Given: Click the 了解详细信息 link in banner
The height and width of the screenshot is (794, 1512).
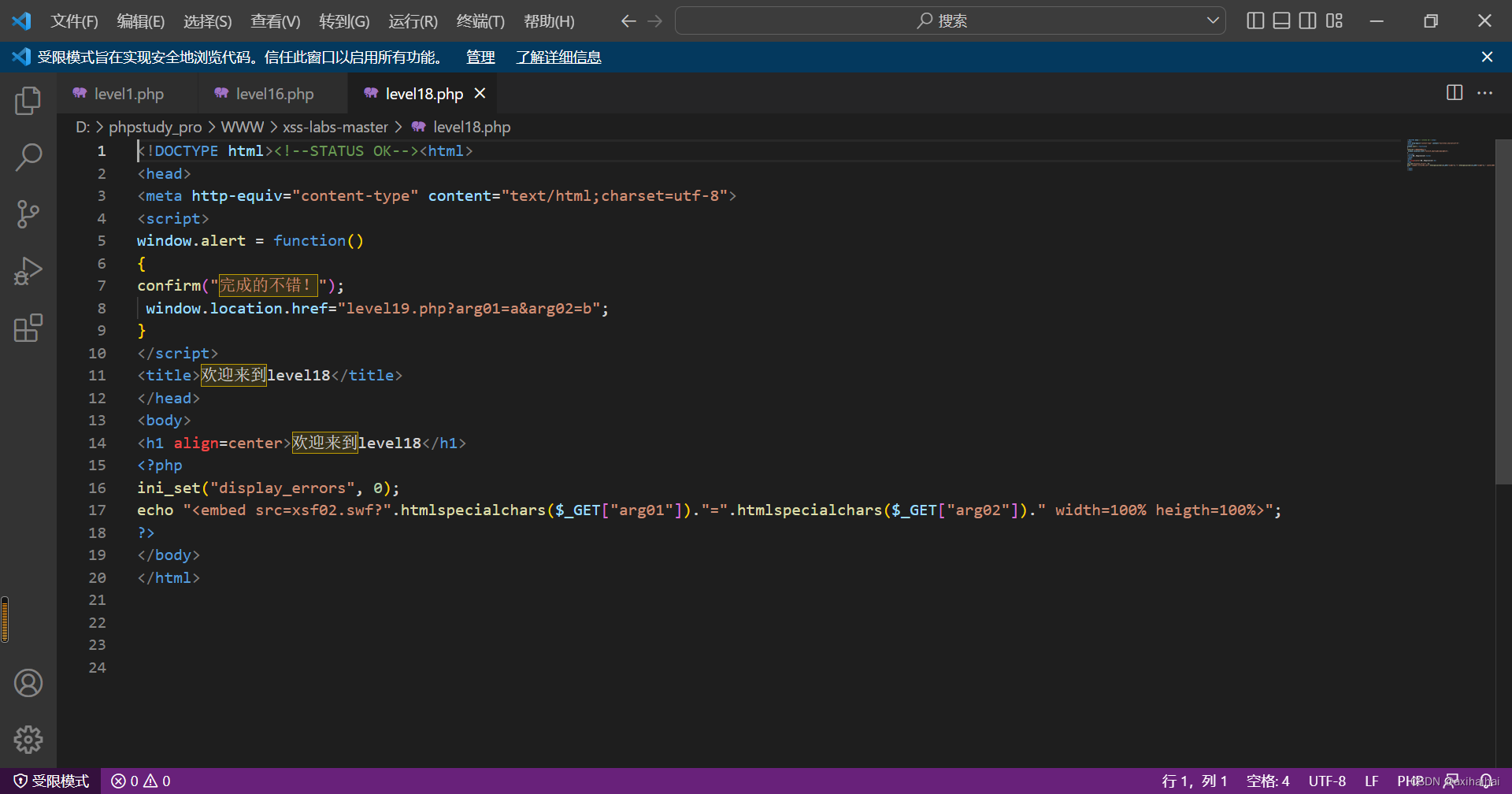Looking at the screenshot, I should click(x=558, y=57).
